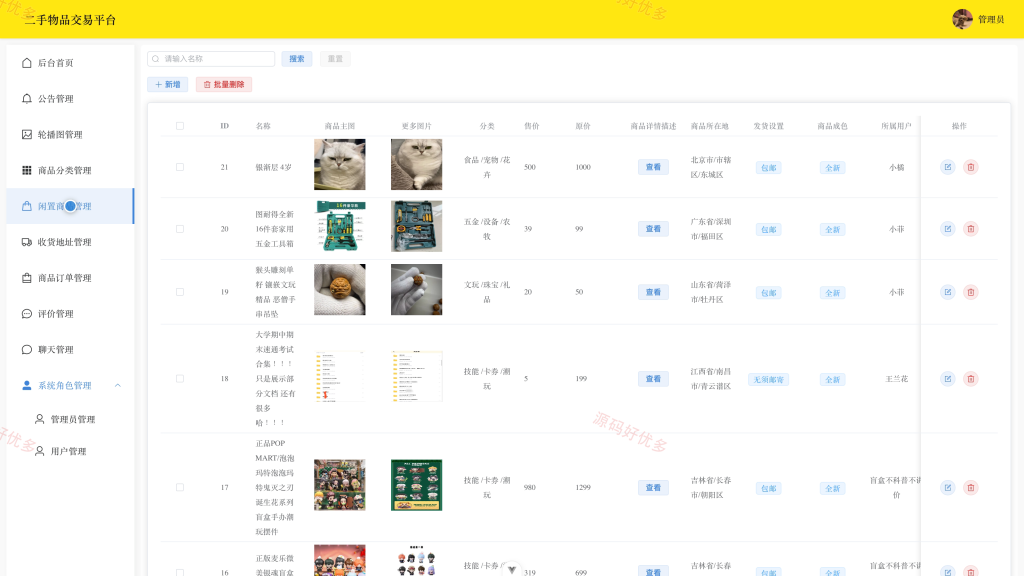Open the 管理员 avatar menu

[x=978, y=20]
